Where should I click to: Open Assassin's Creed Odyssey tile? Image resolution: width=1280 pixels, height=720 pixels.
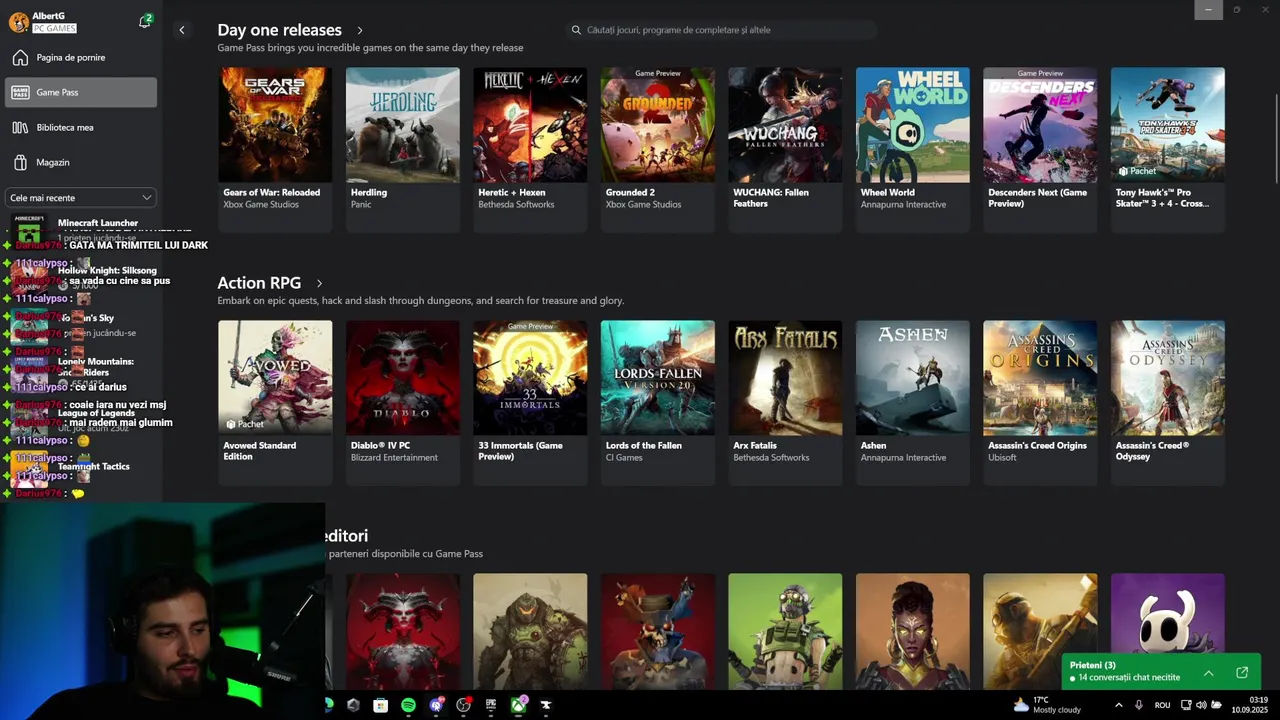(x=1168, y=402)
